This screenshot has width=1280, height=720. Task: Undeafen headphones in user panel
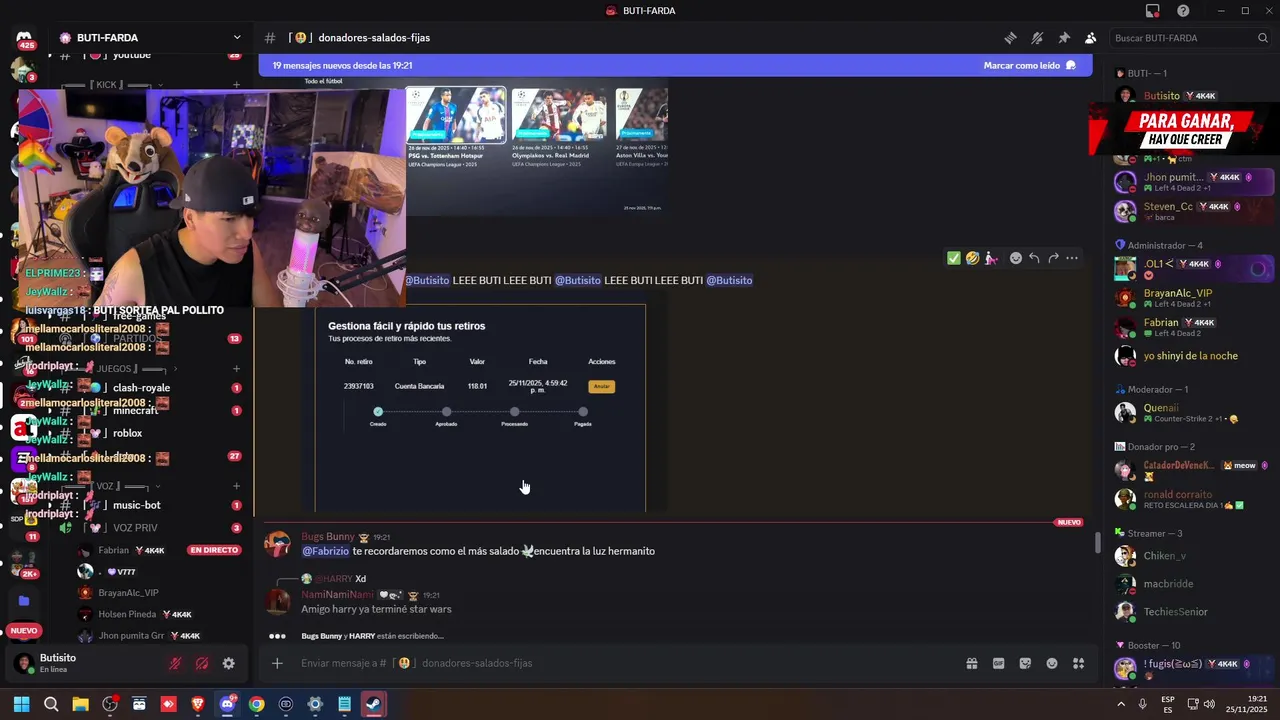point(202,663)
